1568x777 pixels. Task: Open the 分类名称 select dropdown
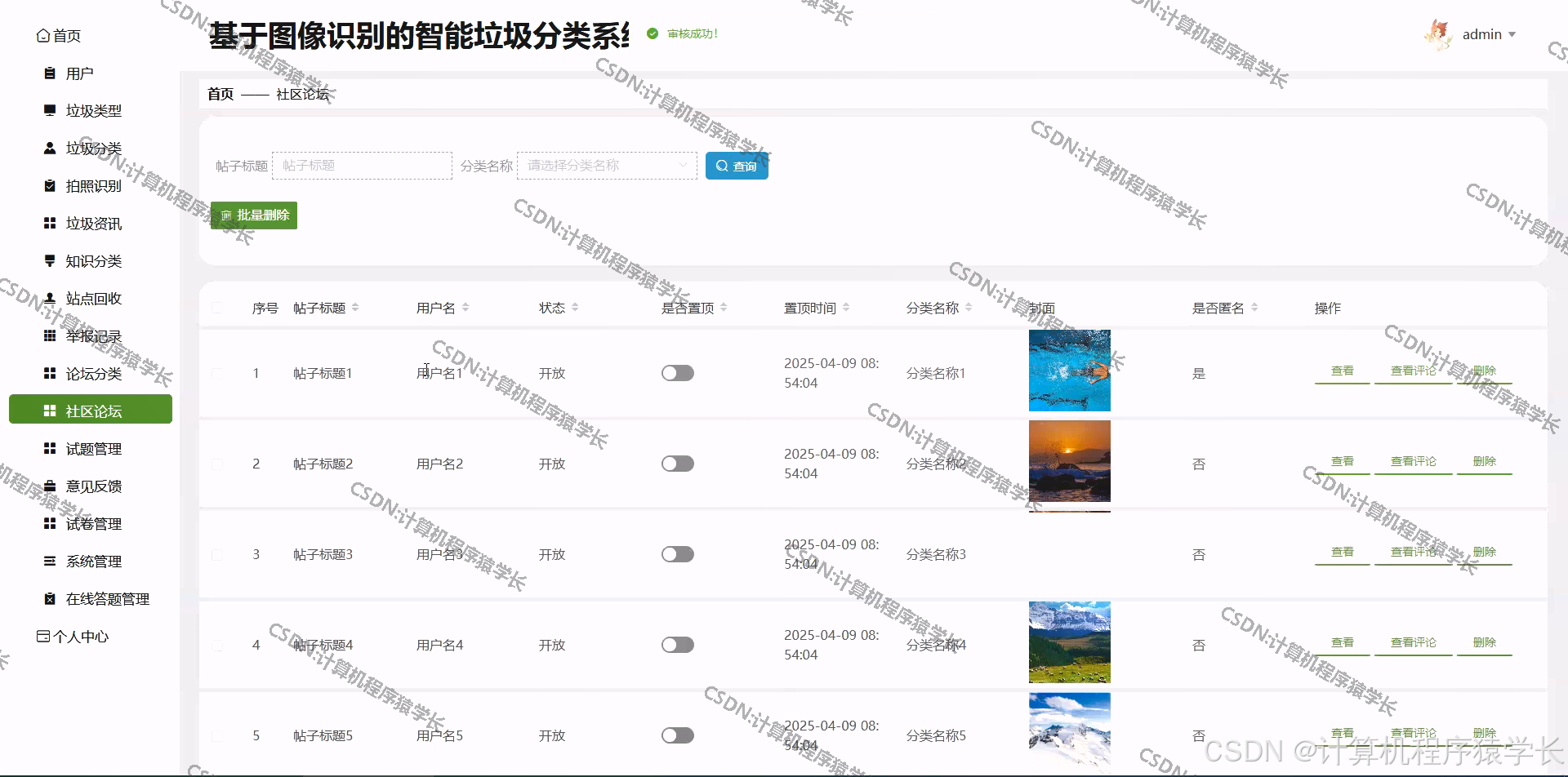point(607,166)
